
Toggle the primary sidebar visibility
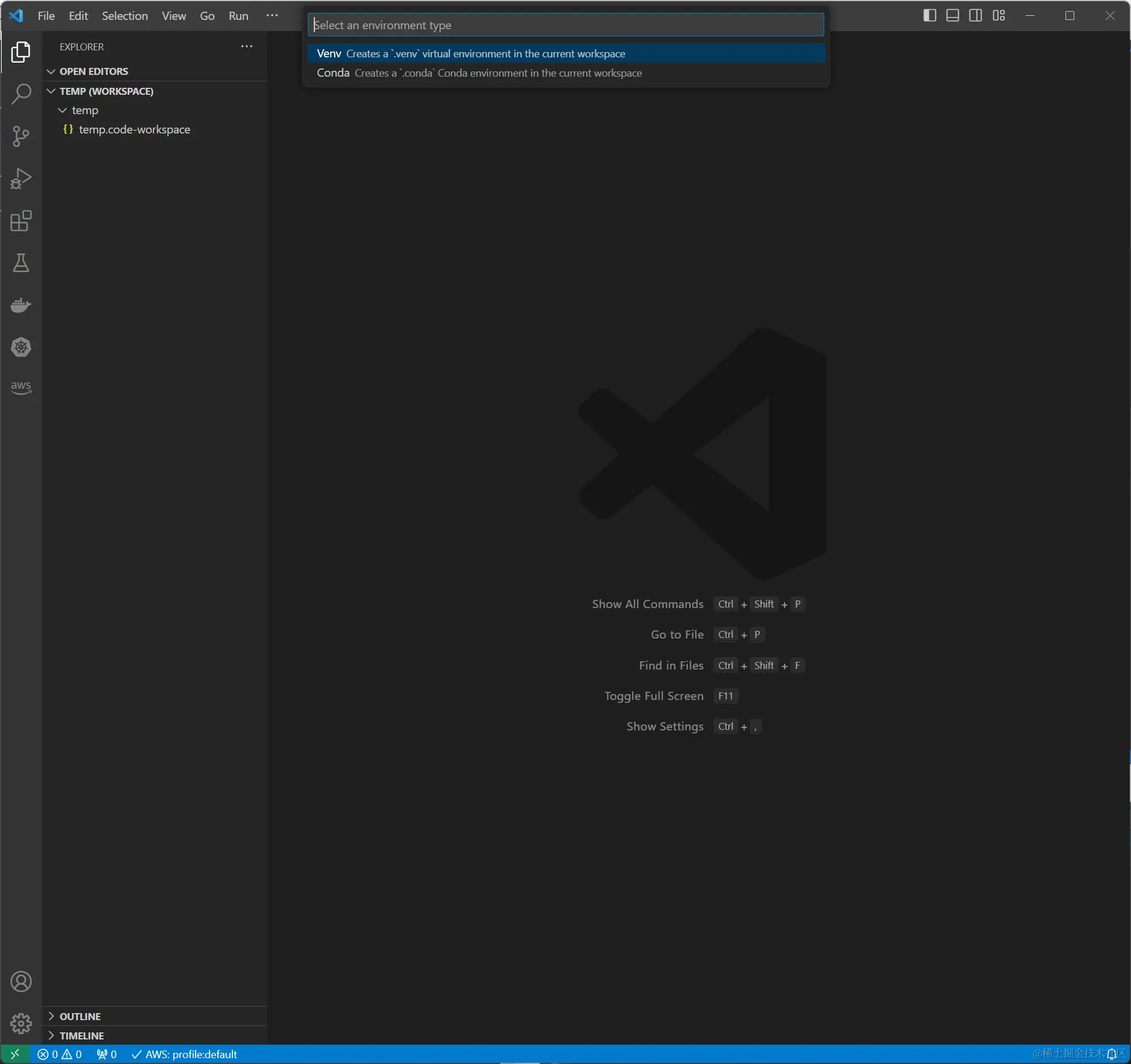[x=928, y=16]
